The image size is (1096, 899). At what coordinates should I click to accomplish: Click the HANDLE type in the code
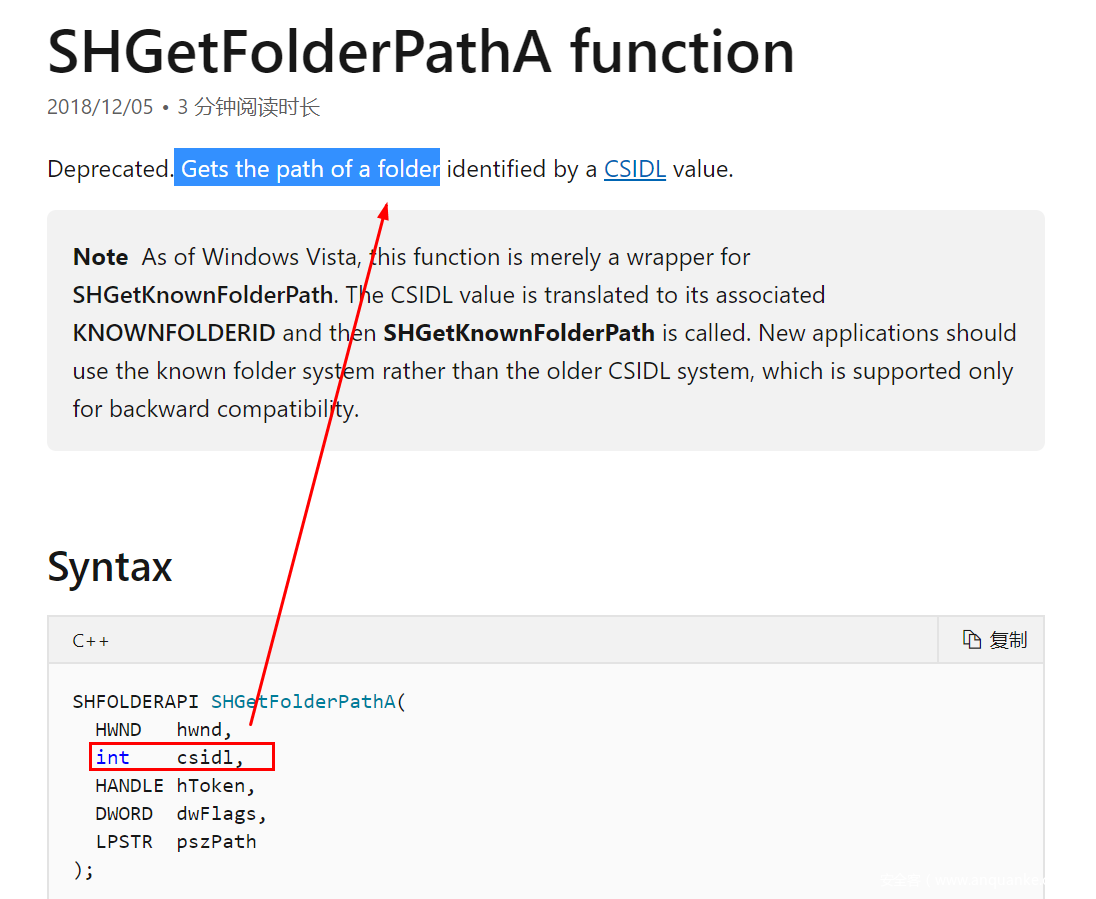[x=129, y=786]
